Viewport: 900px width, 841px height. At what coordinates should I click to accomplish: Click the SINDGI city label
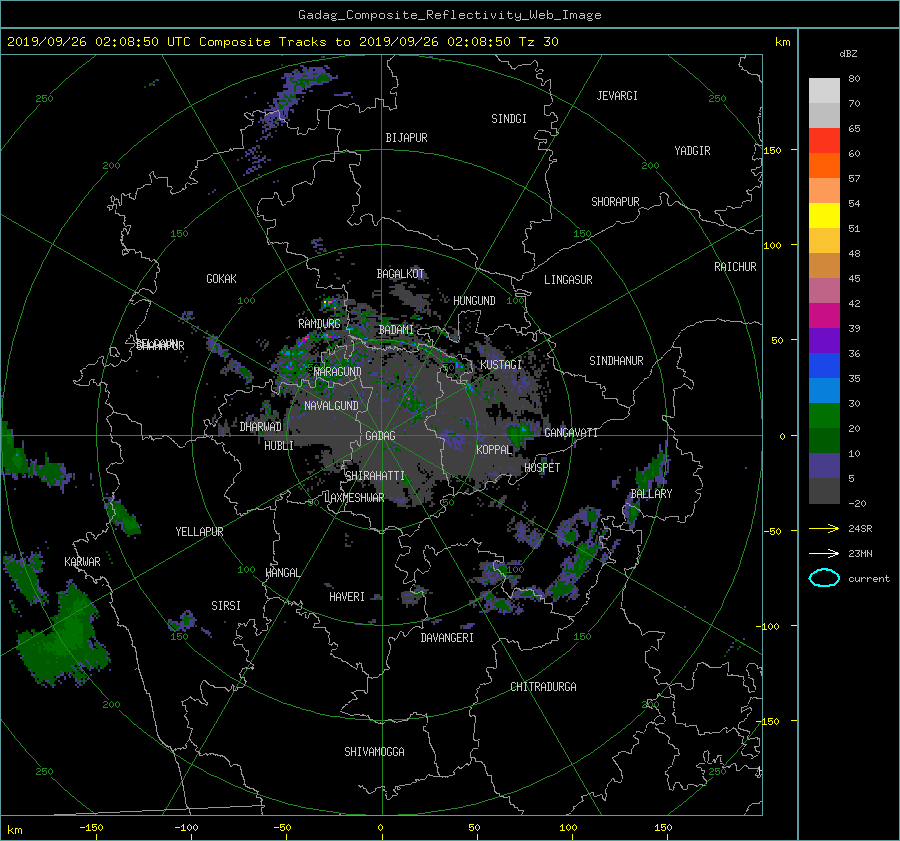pyautogui.click(x=509, y=119)
